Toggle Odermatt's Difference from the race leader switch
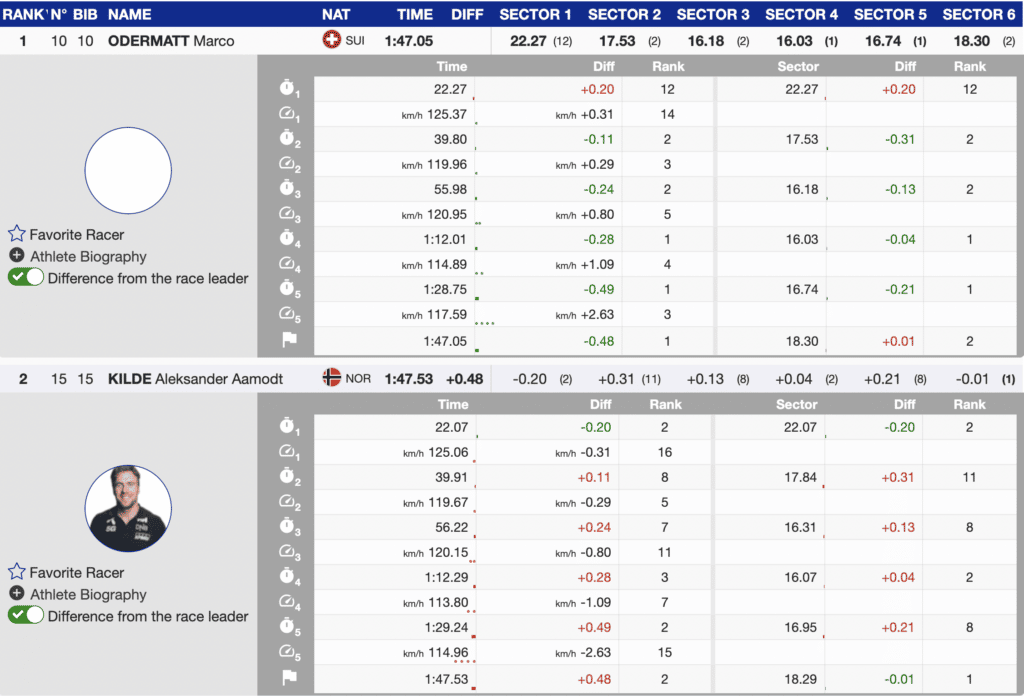 tap(26, 278)
